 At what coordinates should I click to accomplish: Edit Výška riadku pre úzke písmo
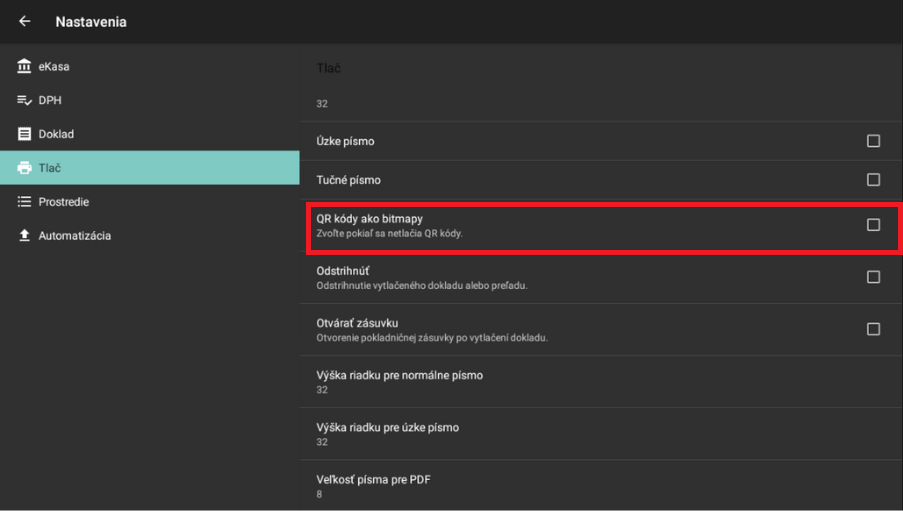pyautogui.click(x=388, y=434)
